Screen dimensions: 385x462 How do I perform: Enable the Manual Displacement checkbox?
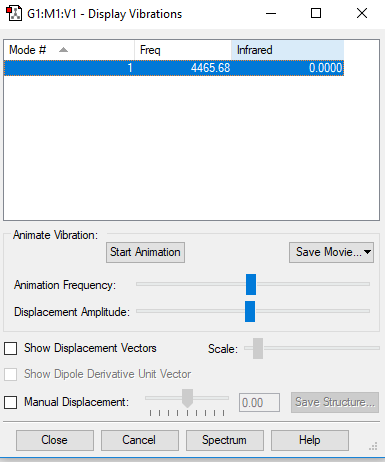11,402
